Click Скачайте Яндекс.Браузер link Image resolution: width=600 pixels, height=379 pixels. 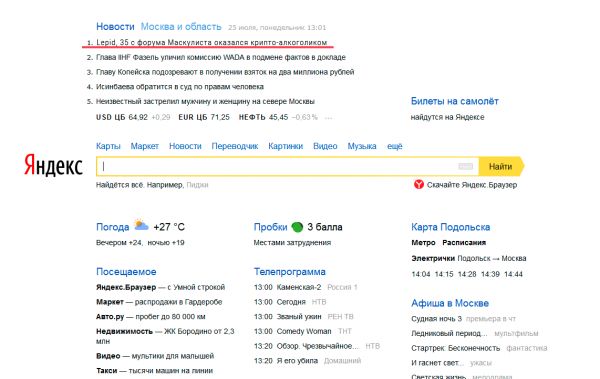click(x=472, y=185)
